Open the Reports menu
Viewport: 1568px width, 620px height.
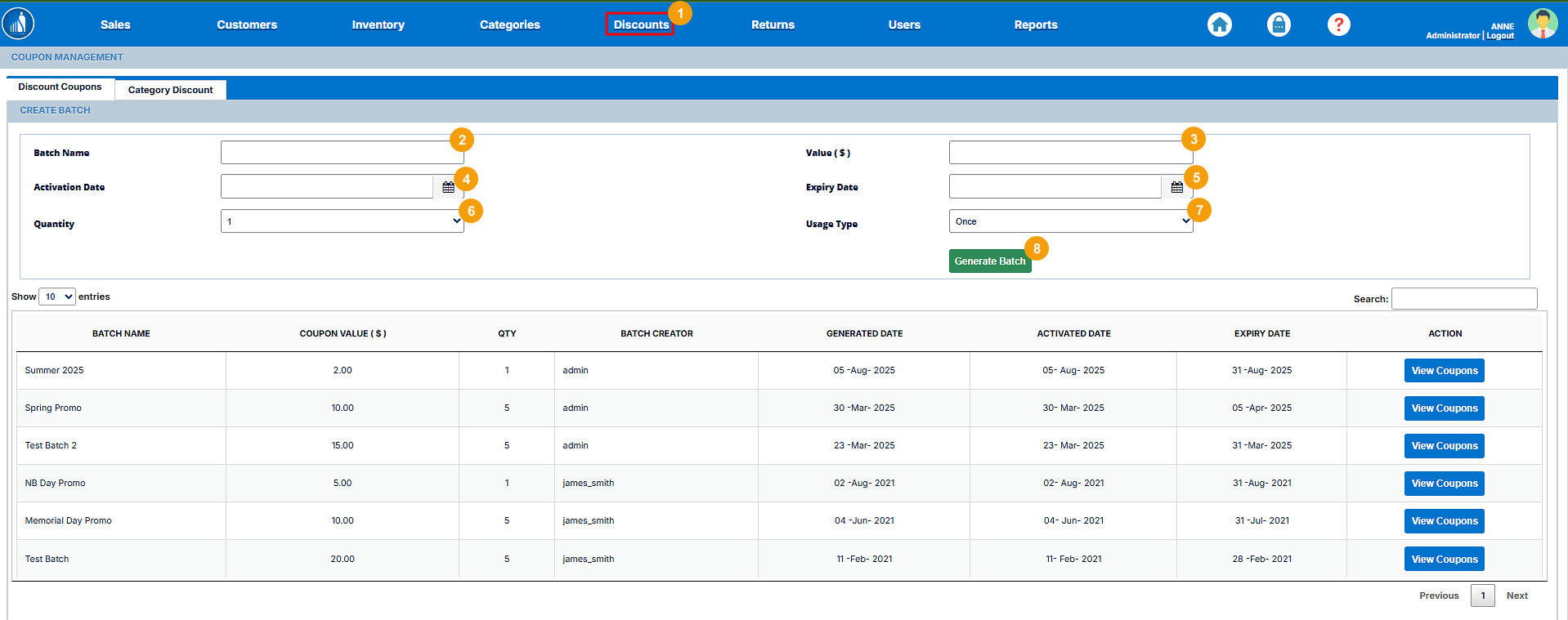pyautogui.click(x=1035, y=25)
